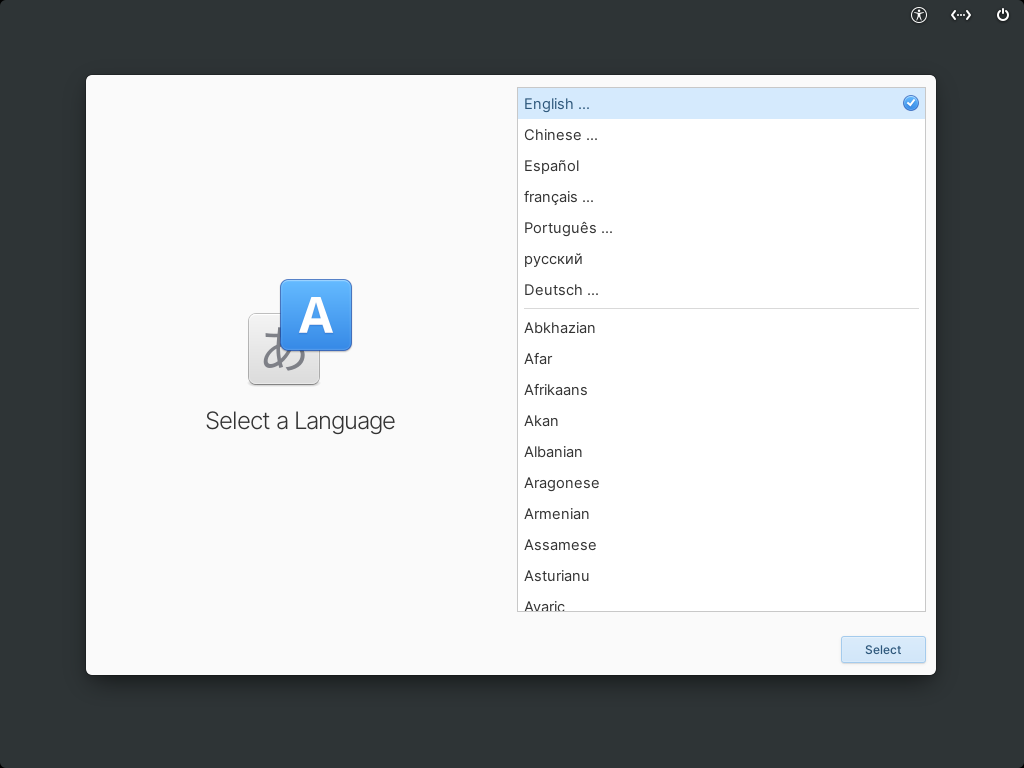Choose Chinese from the language list
The image size is (1024, 768).
point(721,135)
